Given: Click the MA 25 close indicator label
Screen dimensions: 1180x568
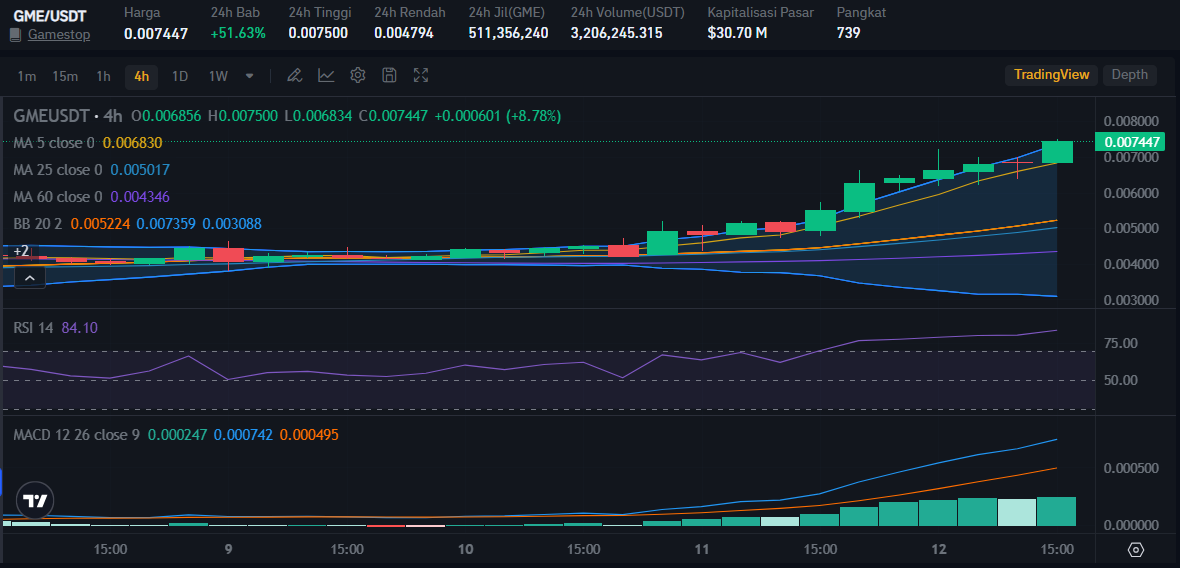Looking at the screenshot, I should click(58, 170).
